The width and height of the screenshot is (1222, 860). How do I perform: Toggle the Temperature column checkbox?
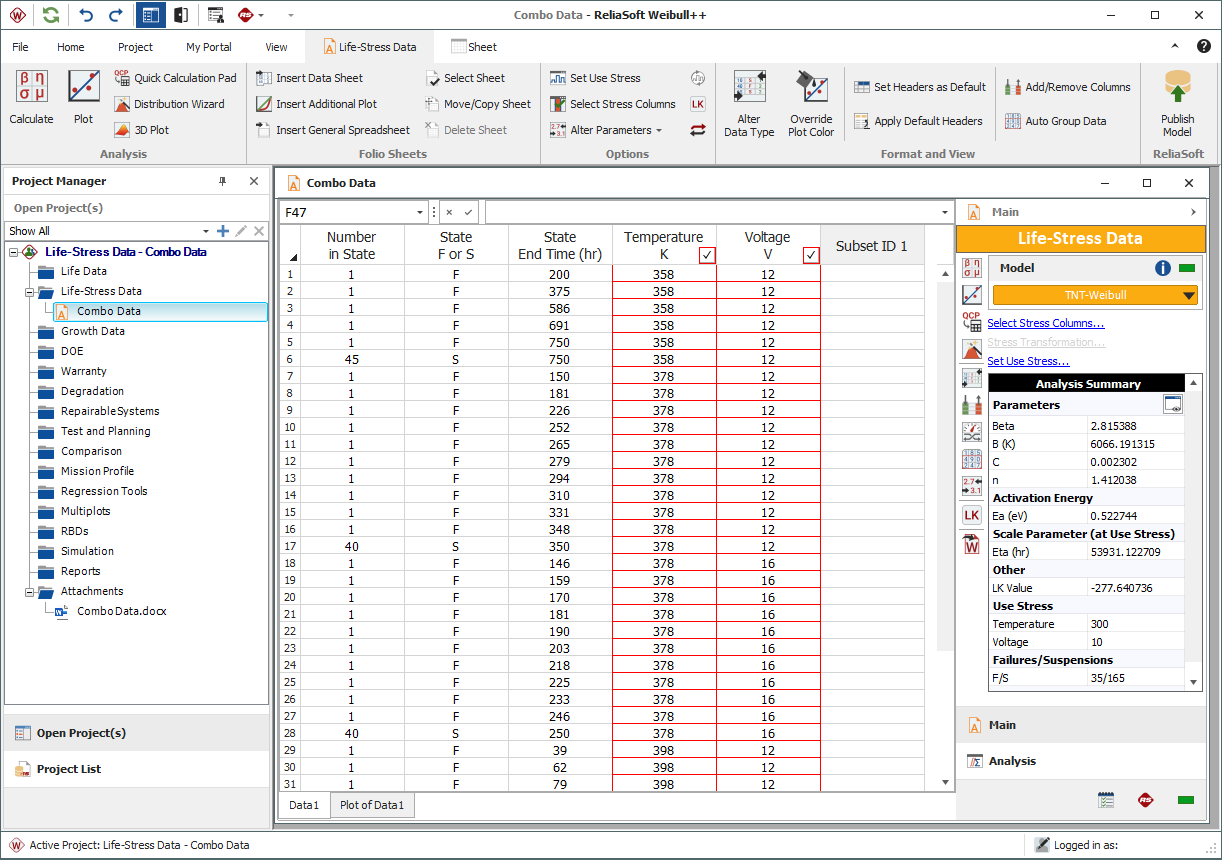pyautogui.click(x=707, y=255)
